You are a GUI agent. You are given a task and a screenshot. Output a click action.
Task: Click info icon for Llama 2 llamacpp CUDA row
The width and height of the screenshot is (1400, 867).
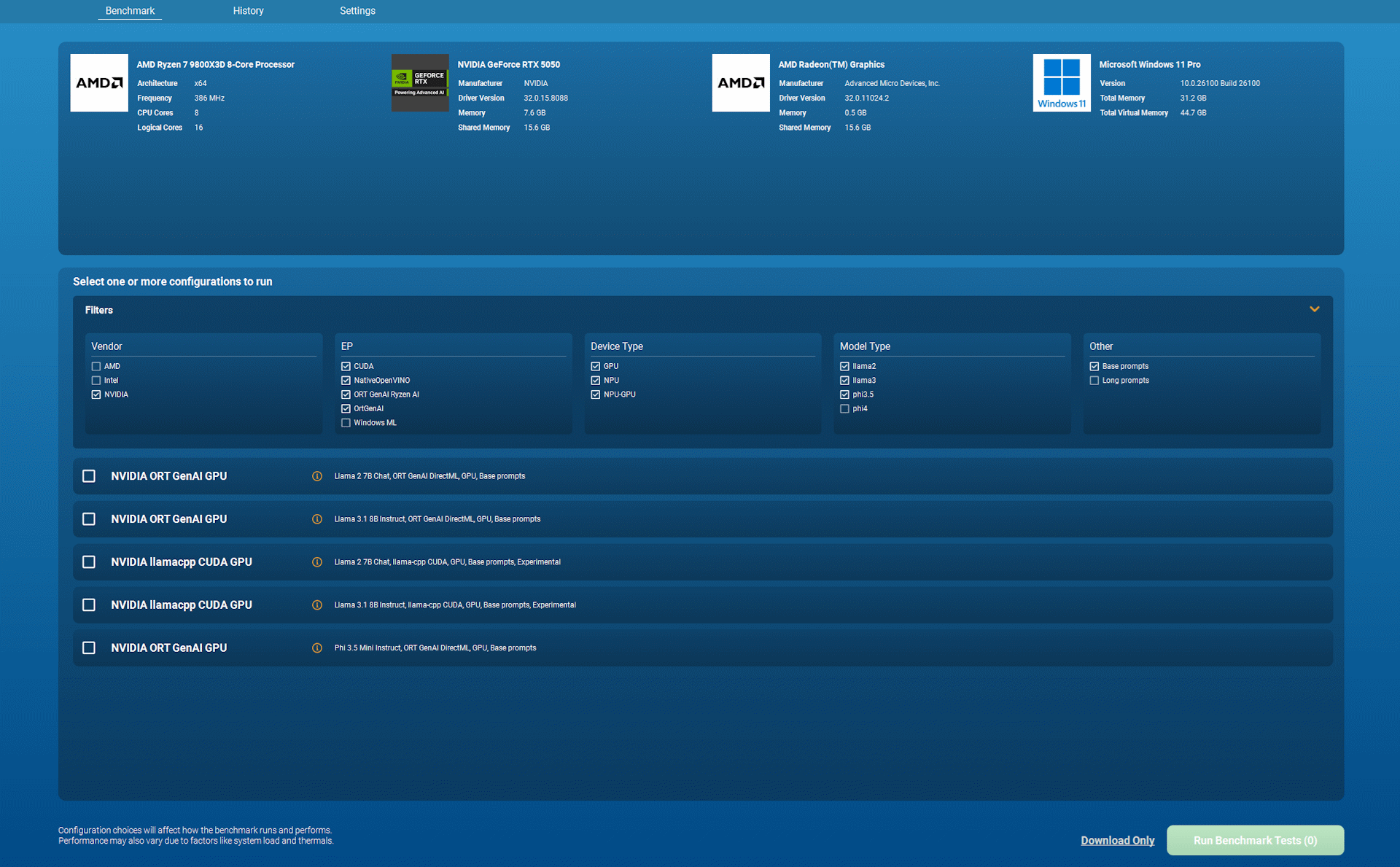tap(317, 562)
